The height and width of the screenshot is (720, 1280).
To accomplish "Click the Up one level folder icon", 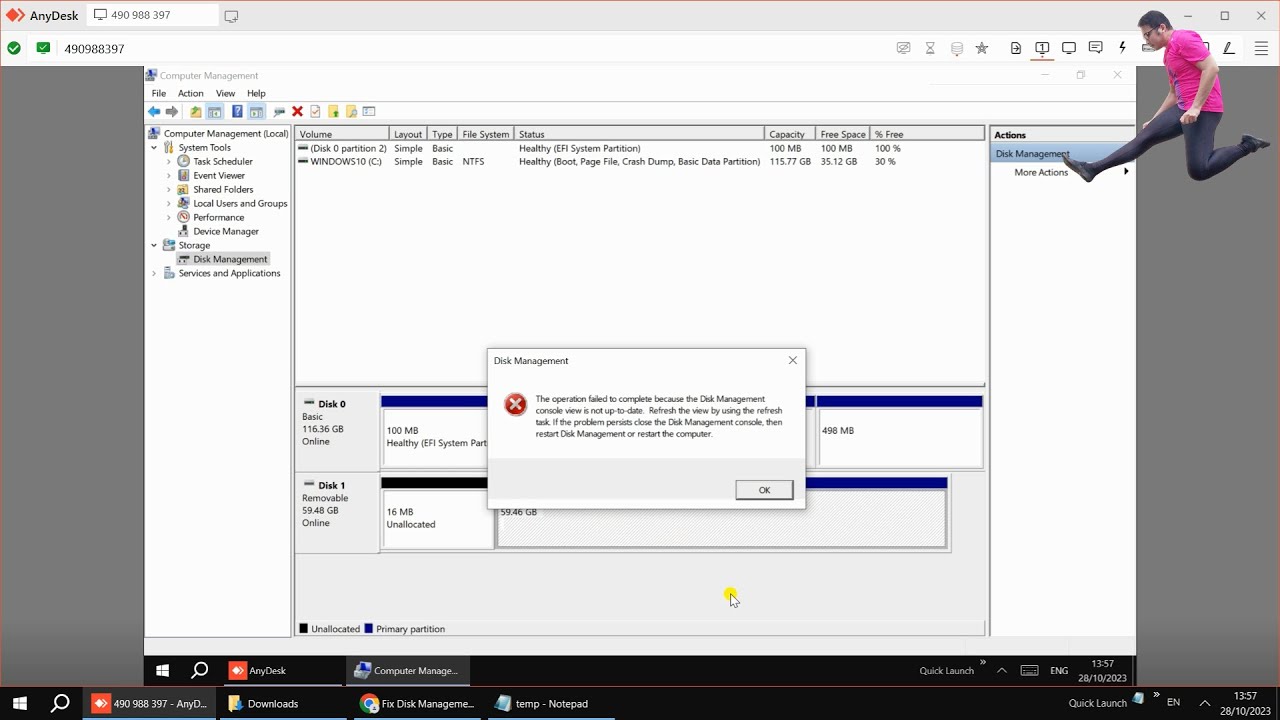I will (x=196, y=111).
